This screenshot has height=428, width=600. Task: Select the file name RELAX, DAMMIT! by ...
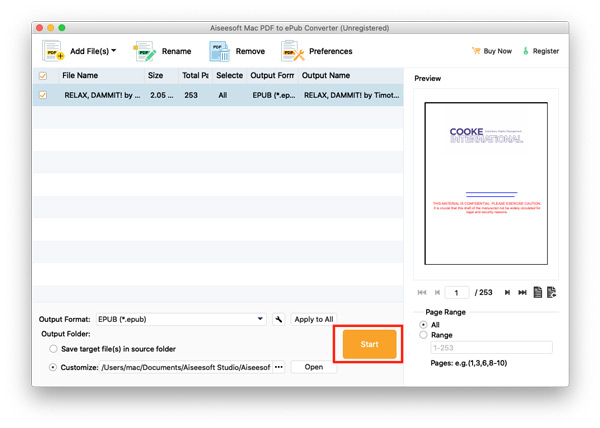(x=102, y=95)
